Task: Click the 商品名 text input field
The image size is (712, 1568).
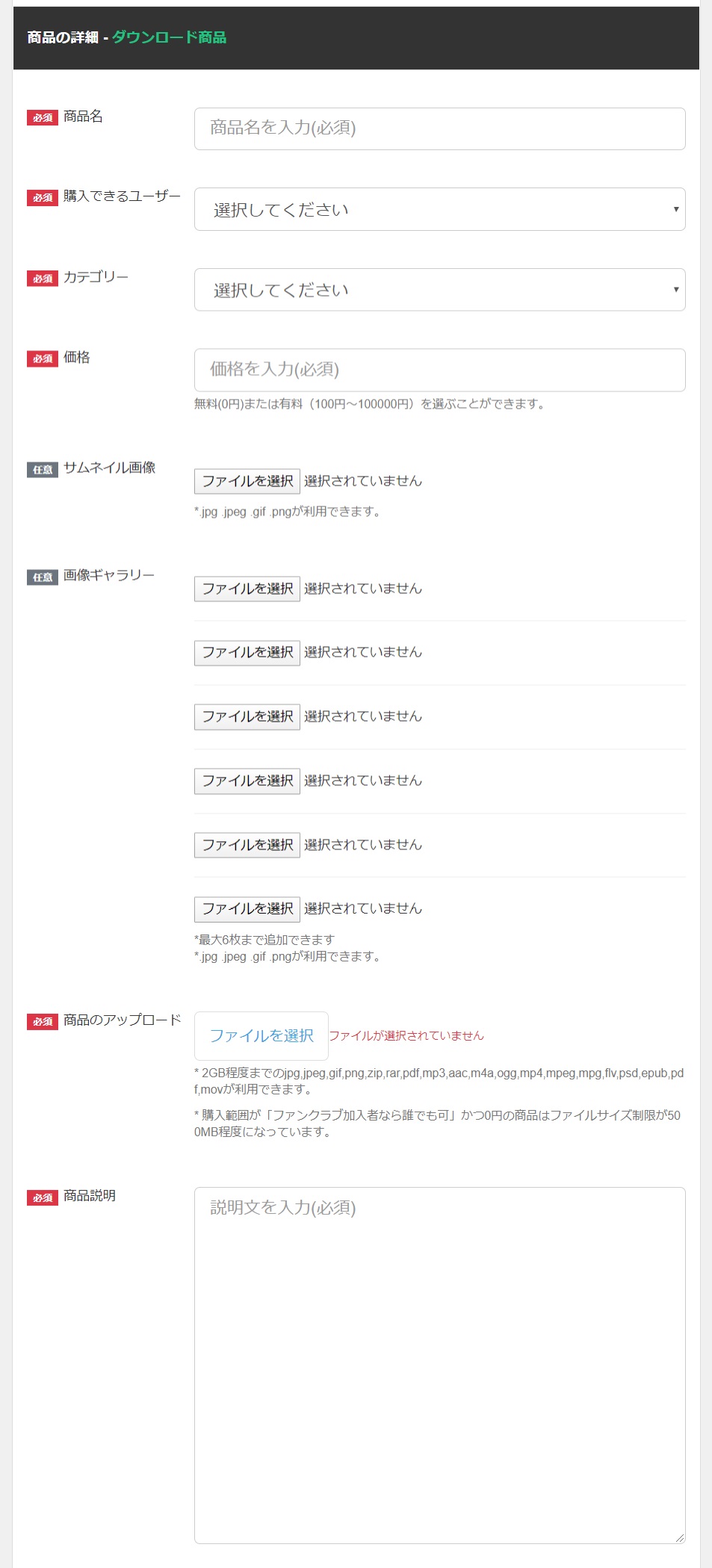Action: (439, 128)
